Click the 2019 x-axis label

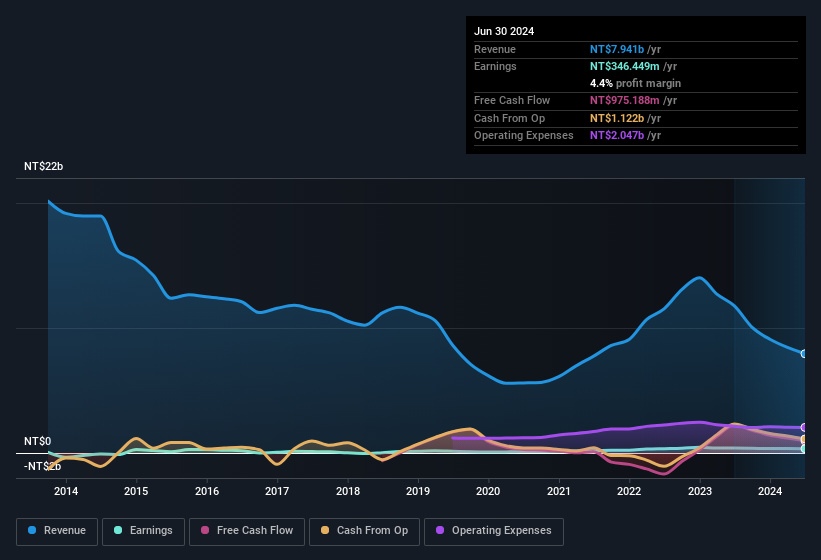point(418,491)
